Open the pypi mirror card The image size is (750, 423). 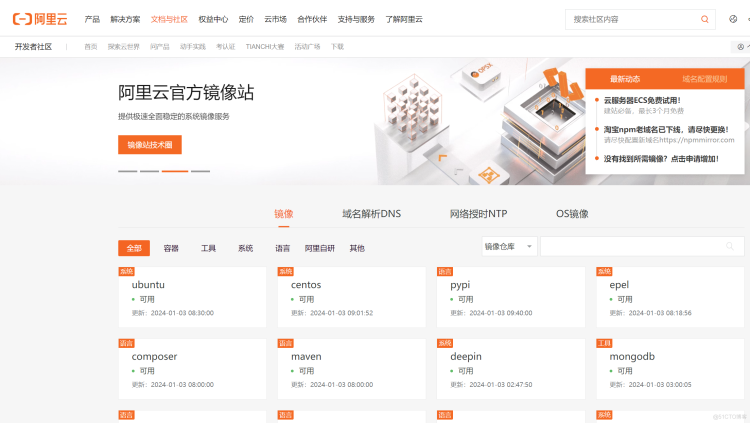coord(511,297)
